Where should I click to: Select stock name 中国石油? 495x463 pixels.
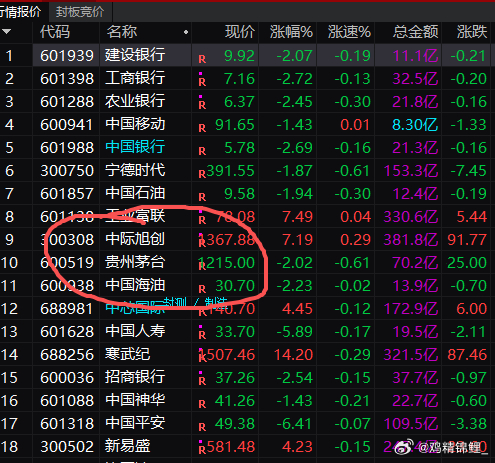(x=135, y=193)
